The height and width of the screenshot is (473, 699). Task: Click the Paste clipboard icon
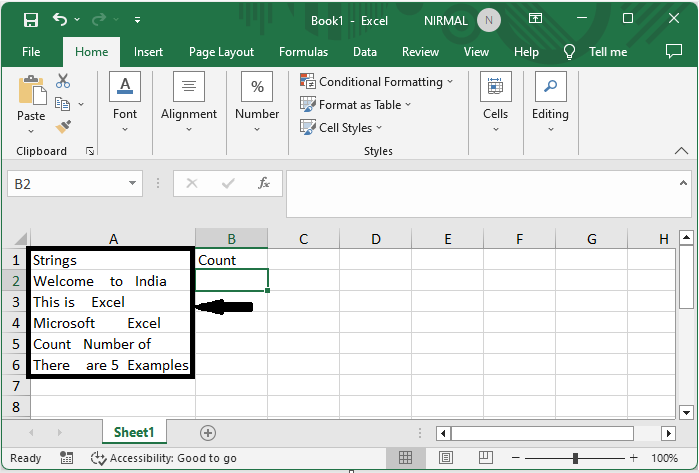pyautogui.click(x=32, y=90)
